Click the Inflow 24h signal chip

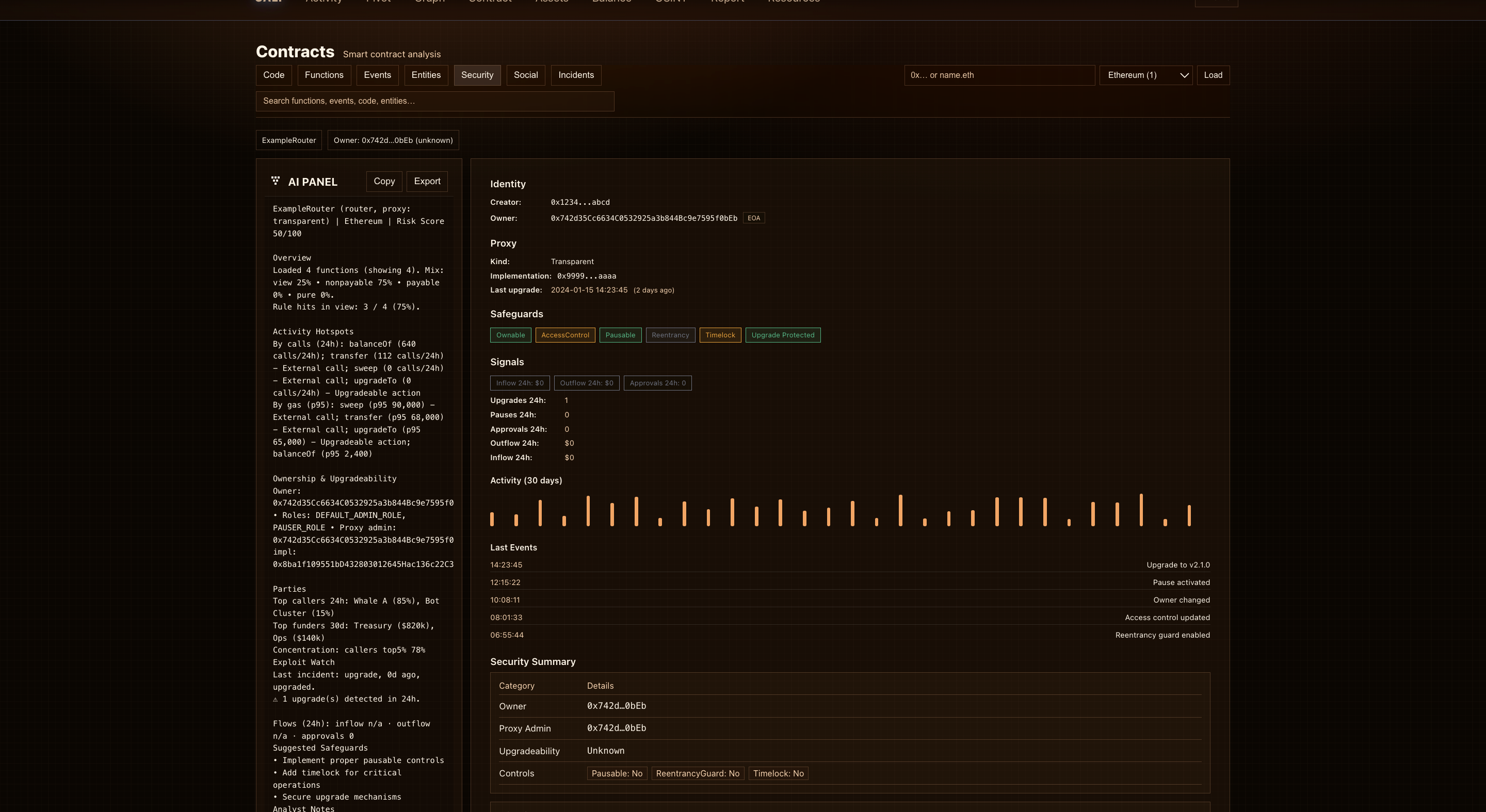(519, 383)
